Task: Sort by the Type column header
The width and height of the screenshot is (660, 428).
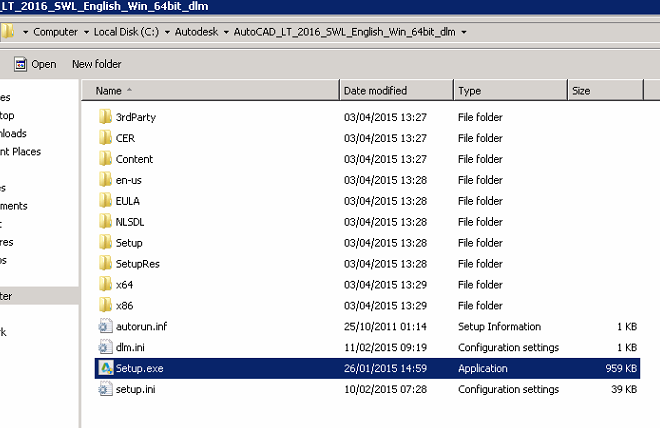Action: pos(511,90)
